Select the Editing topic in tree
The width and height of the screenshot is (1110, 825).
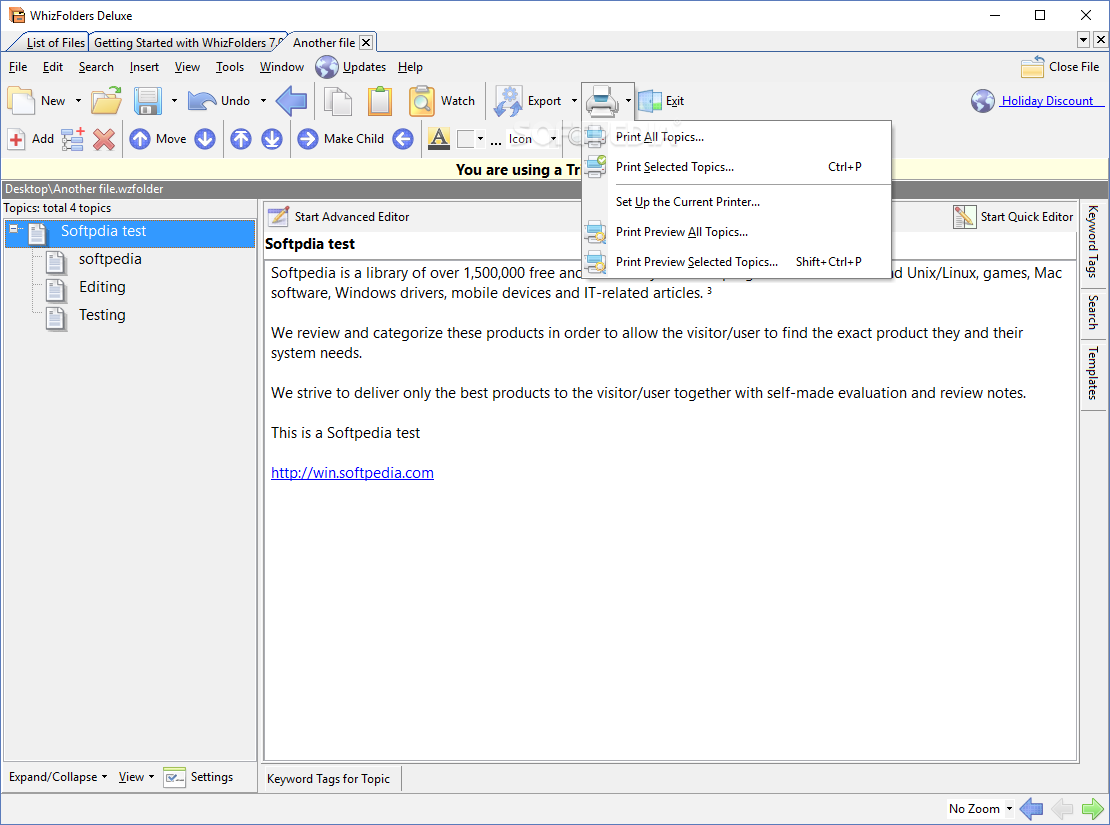(x=102, y=287)
